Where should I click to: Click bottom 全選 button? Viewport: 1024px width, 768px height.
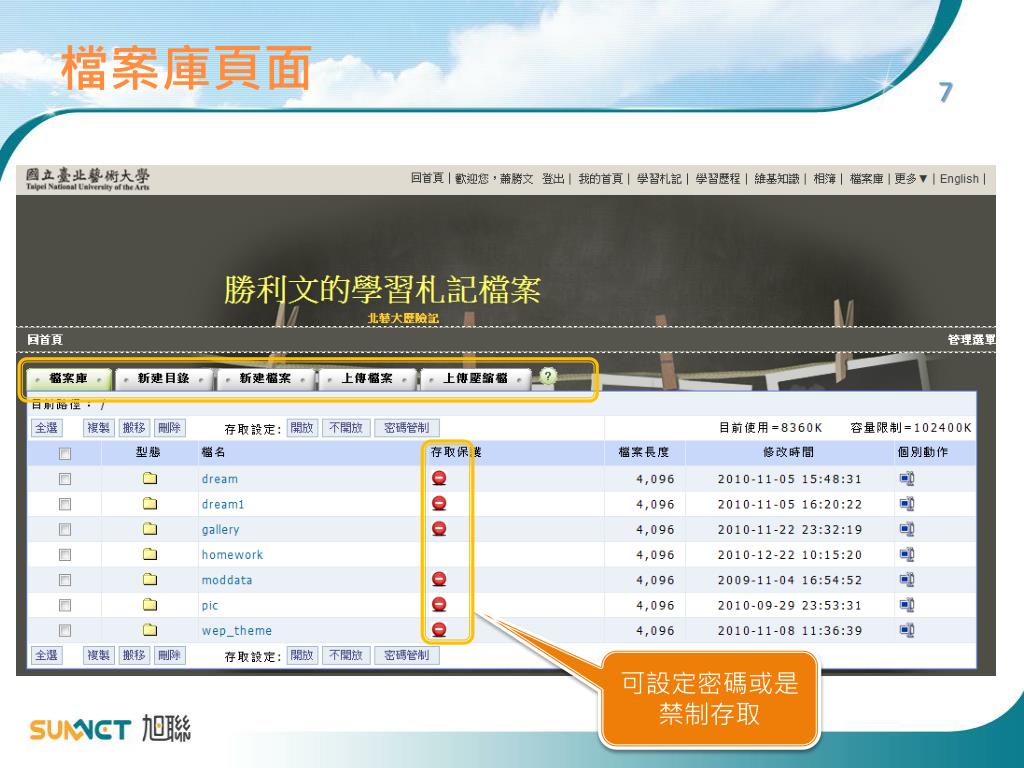click(x=46, y=655)
